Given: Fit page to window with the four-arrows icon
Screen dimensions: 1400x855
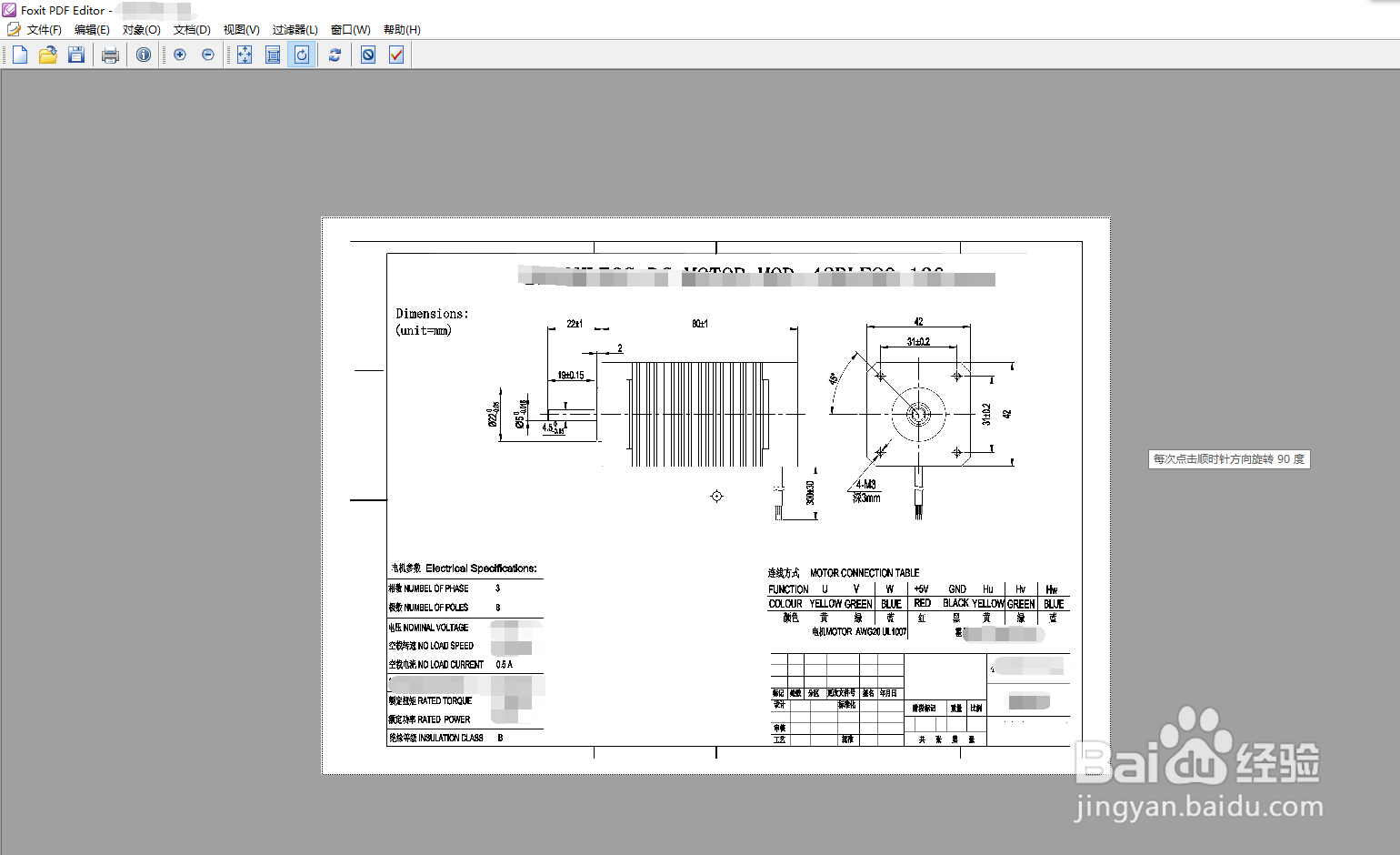Looking at the screenshot, I should coord(245,55).
